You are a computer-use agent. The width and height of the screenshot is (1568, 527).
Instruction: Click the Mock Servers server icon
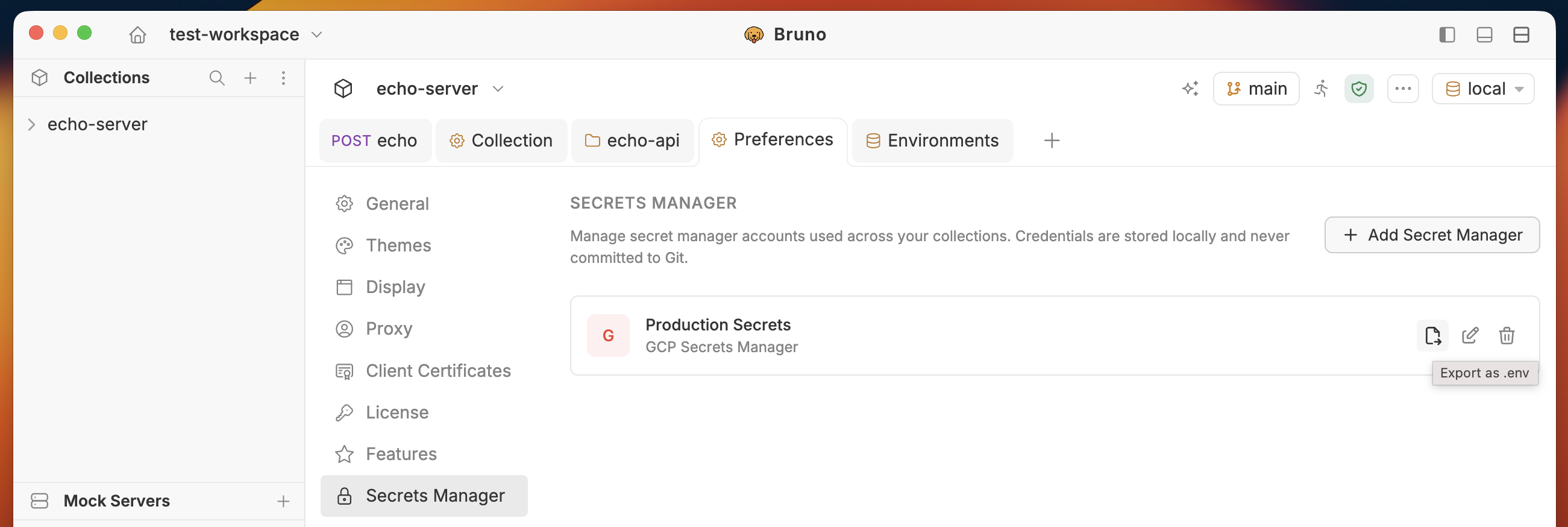pos(40,502)
